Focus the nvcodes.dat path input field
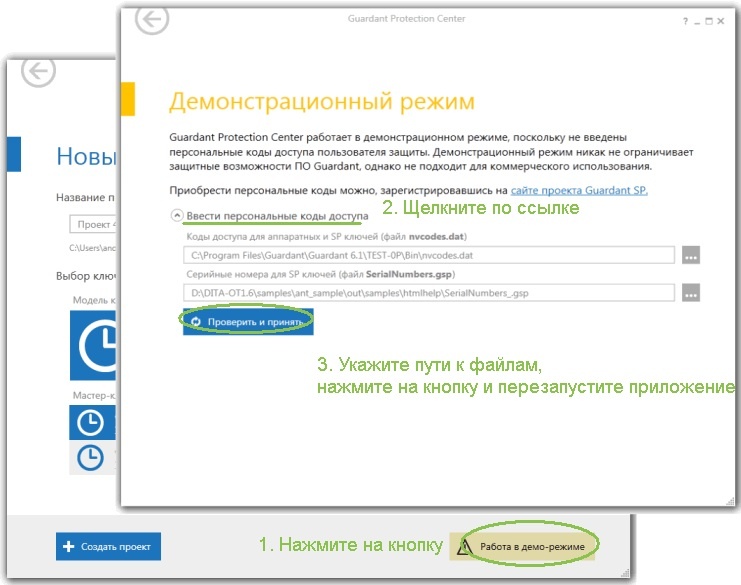The width and height of the screenshot is (741, 585). point(430,255)
